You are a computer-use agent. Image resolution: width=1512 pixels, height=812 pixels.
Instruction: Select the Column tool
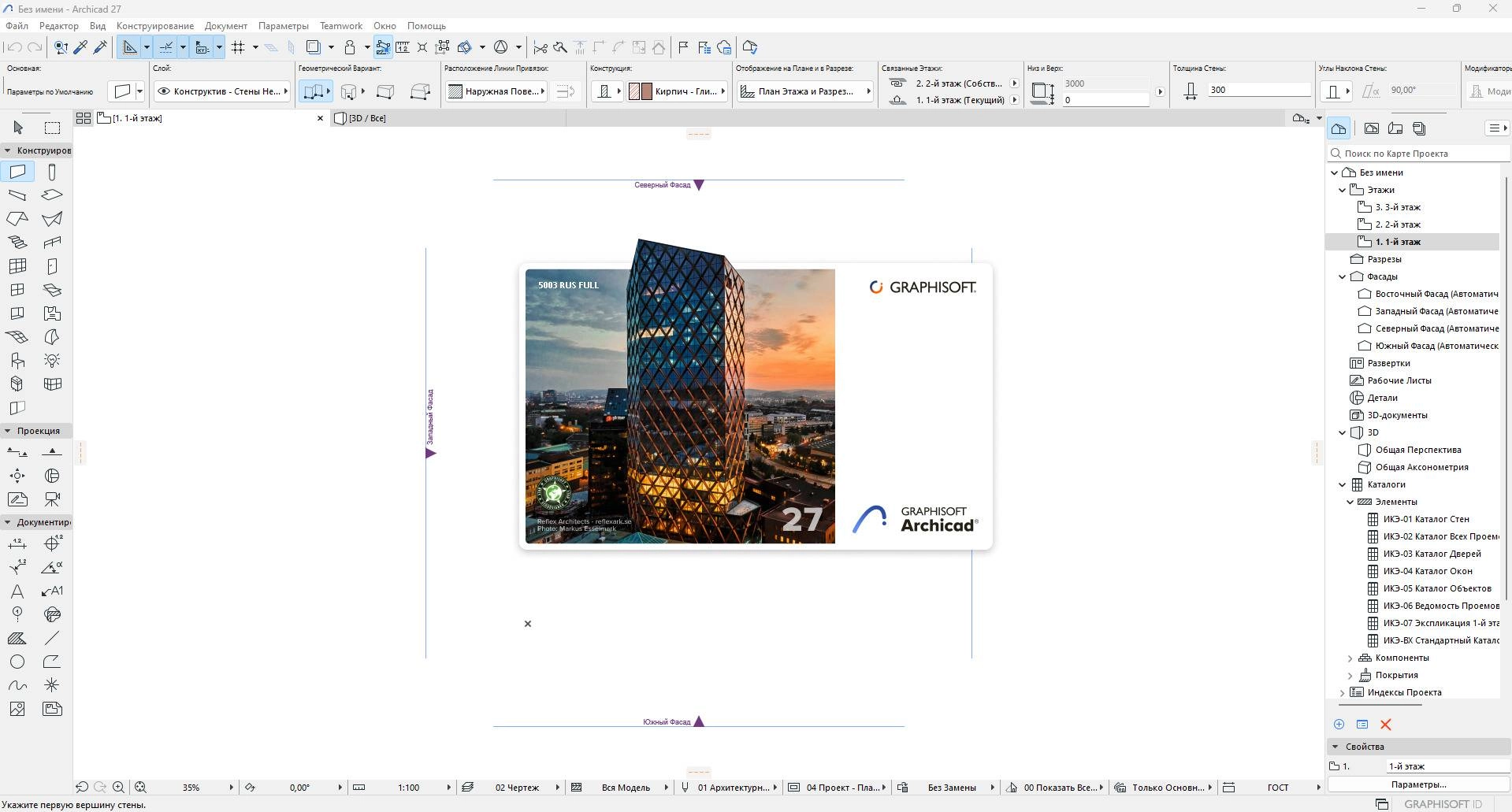52,172
